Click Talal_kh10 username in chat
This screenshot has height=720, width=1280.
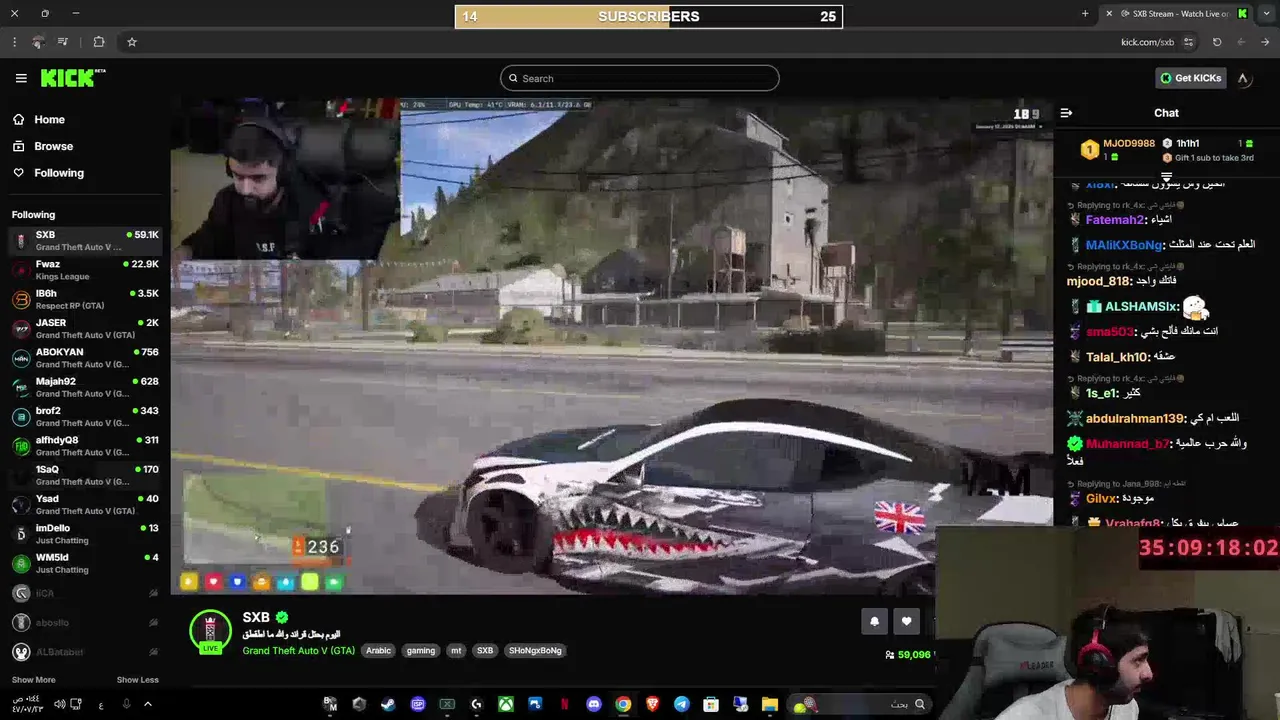coord(1117,357)
